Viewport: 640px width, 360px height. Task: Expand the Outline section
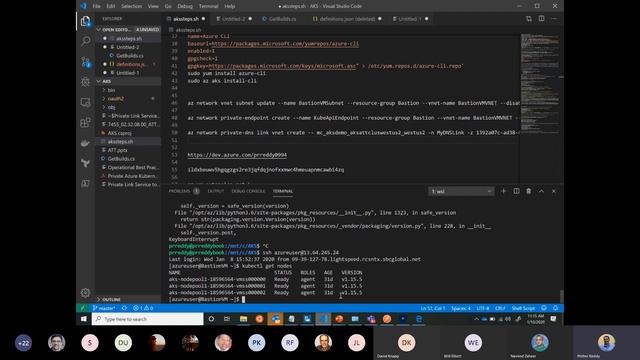pyautogui.click(x=128, y=299)
